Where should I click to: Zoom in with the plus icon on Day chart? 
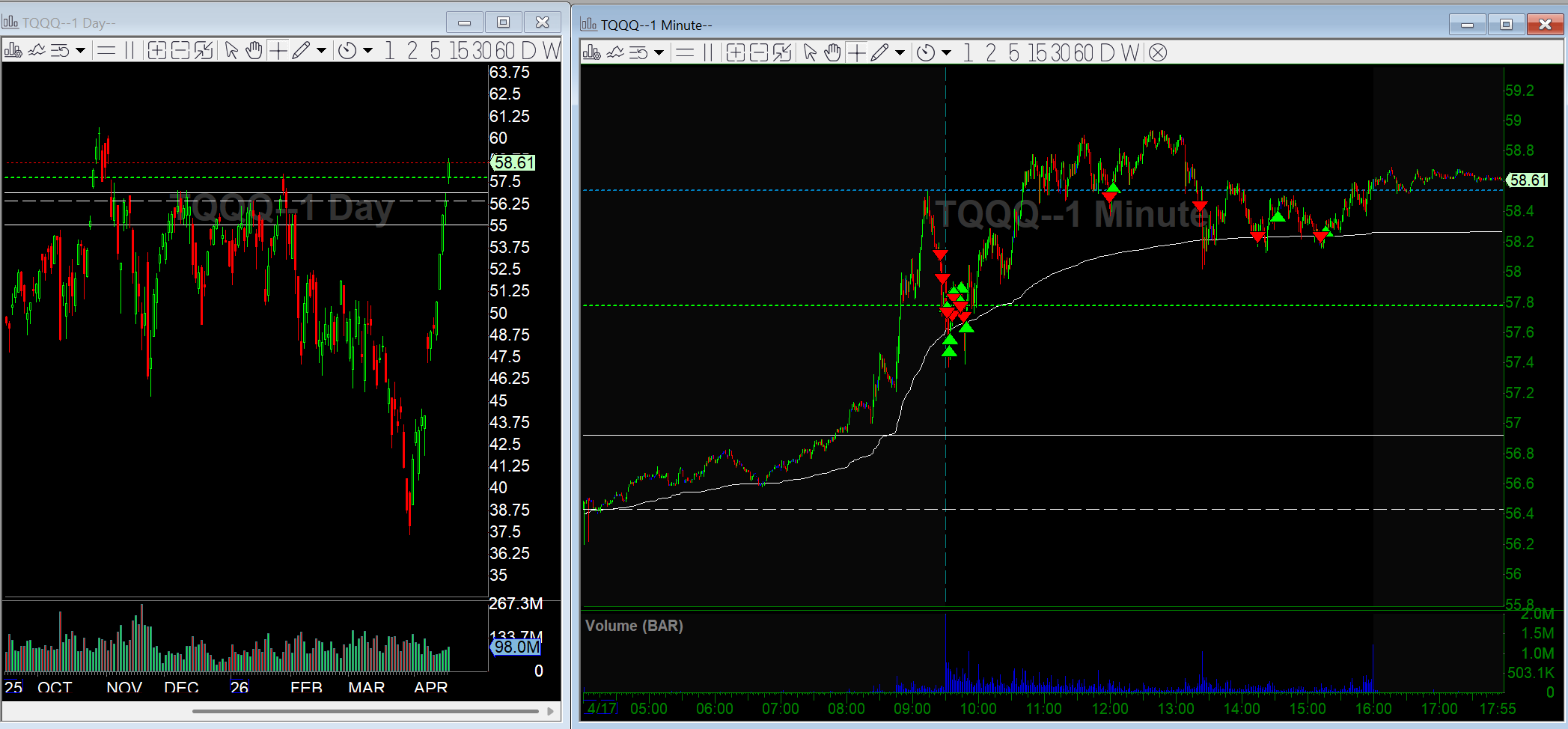point(156,51)
